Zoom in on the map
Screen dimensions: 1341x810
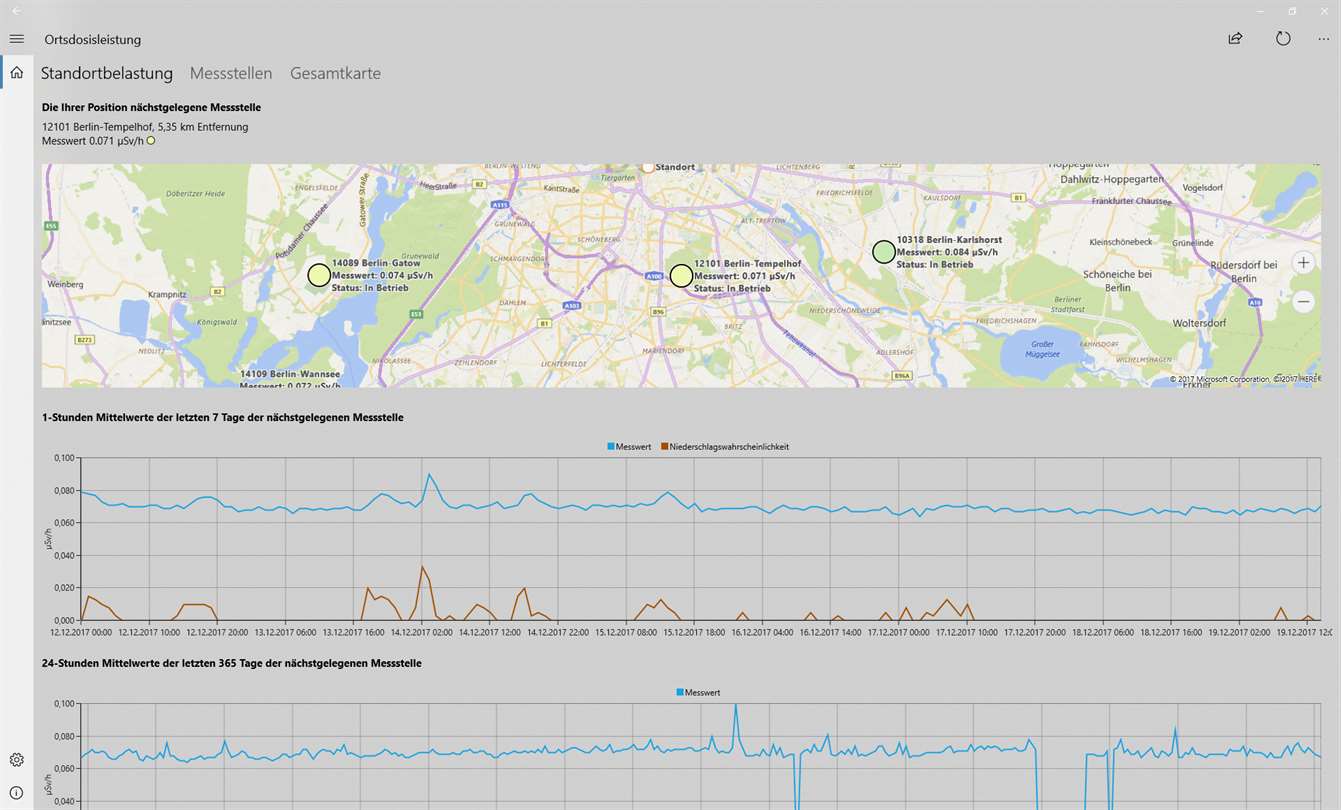click(1303, 263)
